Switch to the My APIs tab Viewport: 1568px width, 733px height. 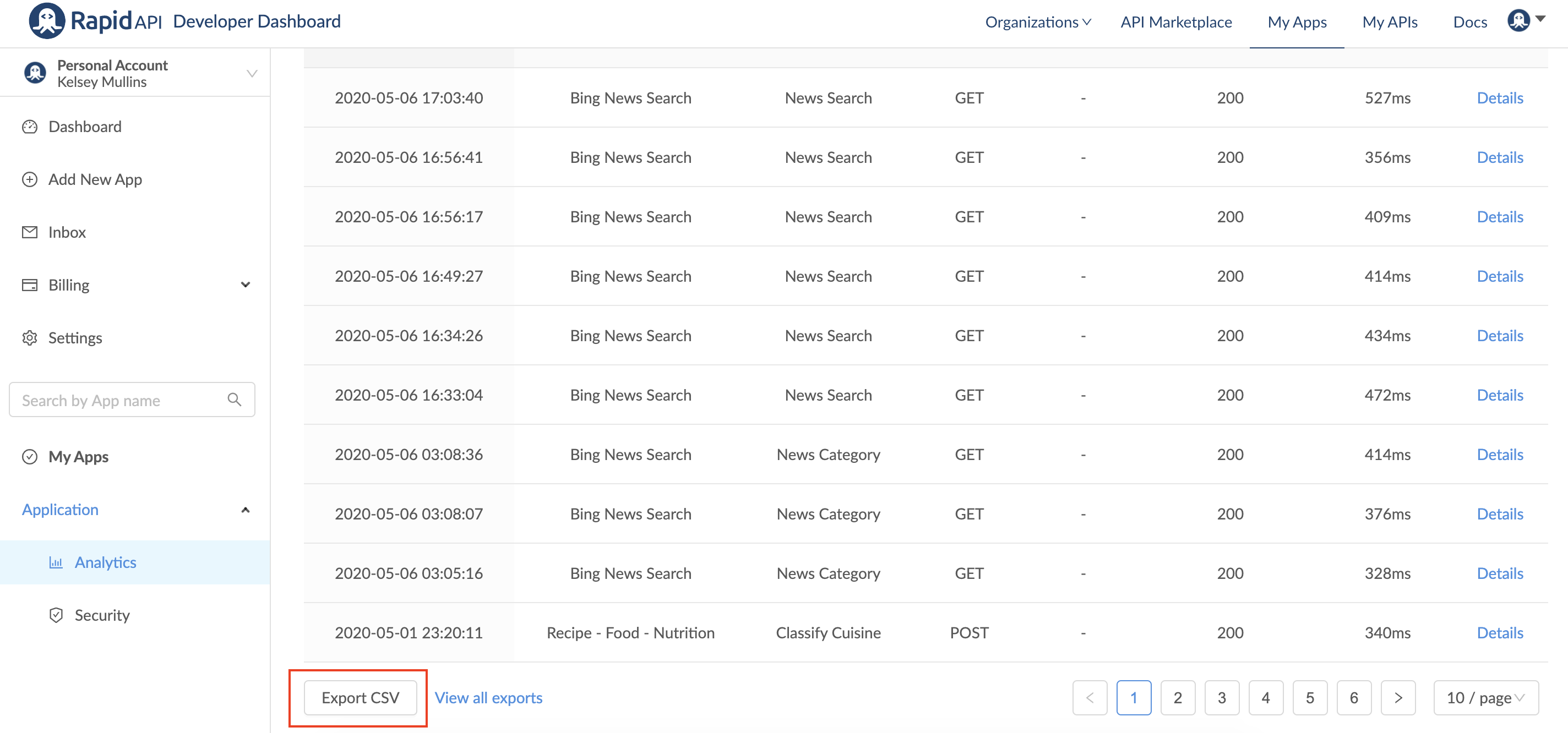pyautogui.click(x=1390, y=22)
